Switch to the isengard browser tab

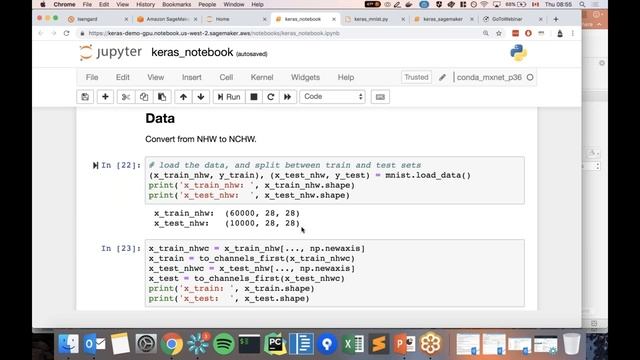[98, 19]
